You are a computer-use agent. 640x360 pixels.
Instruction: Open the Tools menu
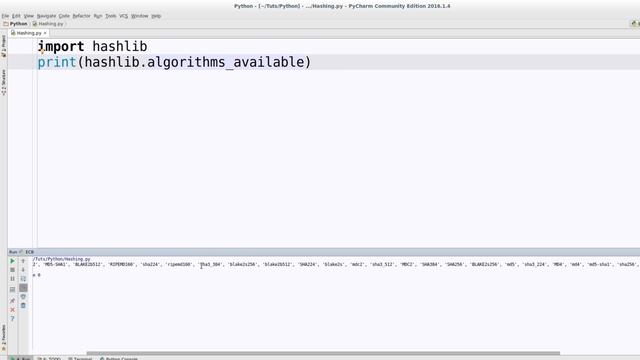111,16
